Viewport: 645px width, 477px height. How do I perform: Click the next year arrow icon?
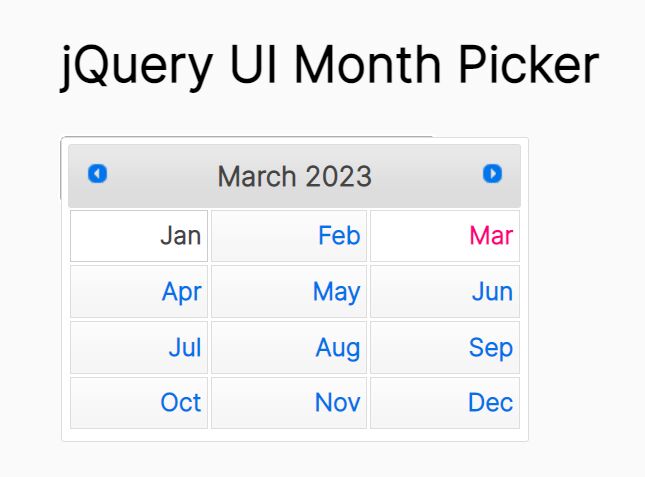tap(492, 174)
